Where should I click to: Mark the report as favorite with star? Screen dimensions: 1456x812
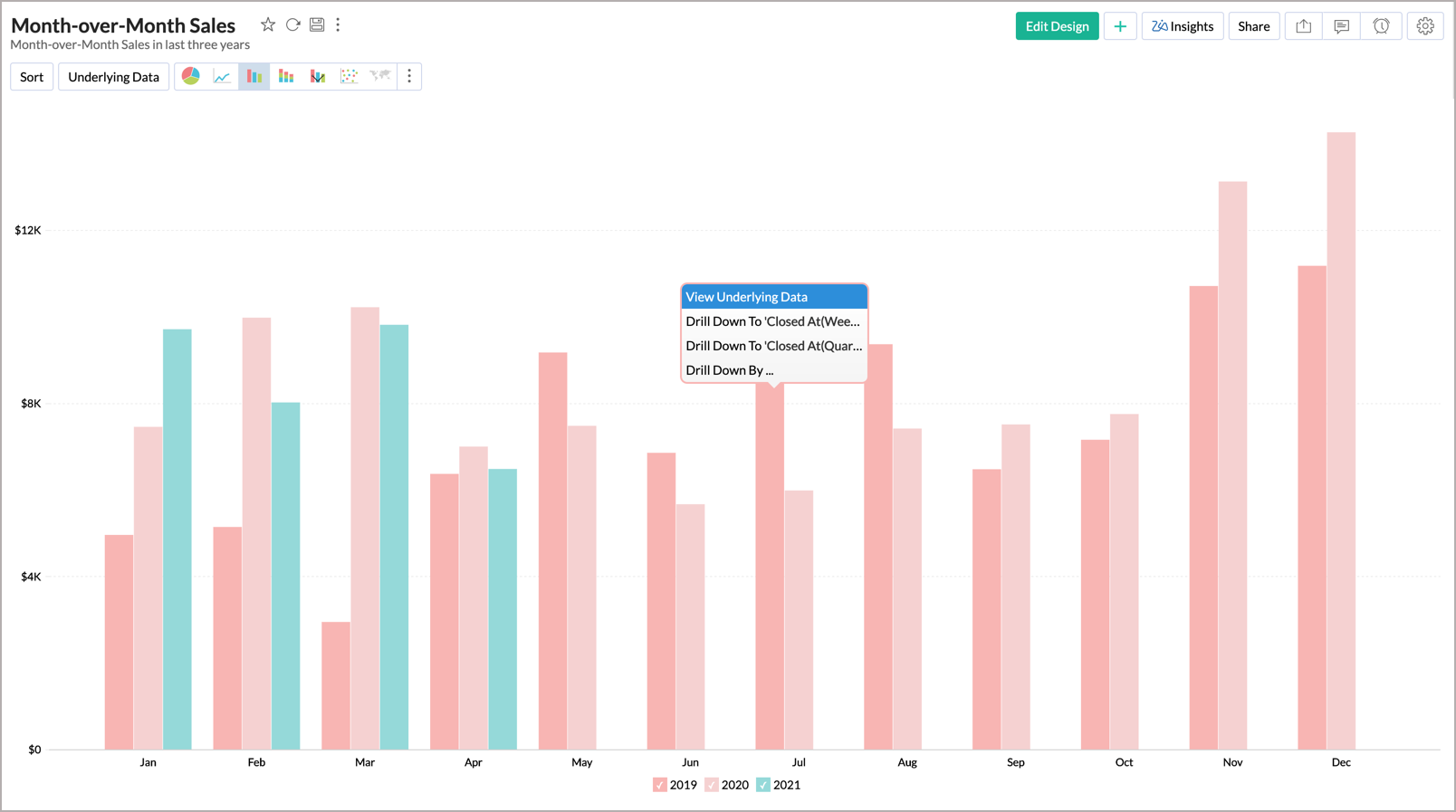pyautogui.click(x=268, y=25)
